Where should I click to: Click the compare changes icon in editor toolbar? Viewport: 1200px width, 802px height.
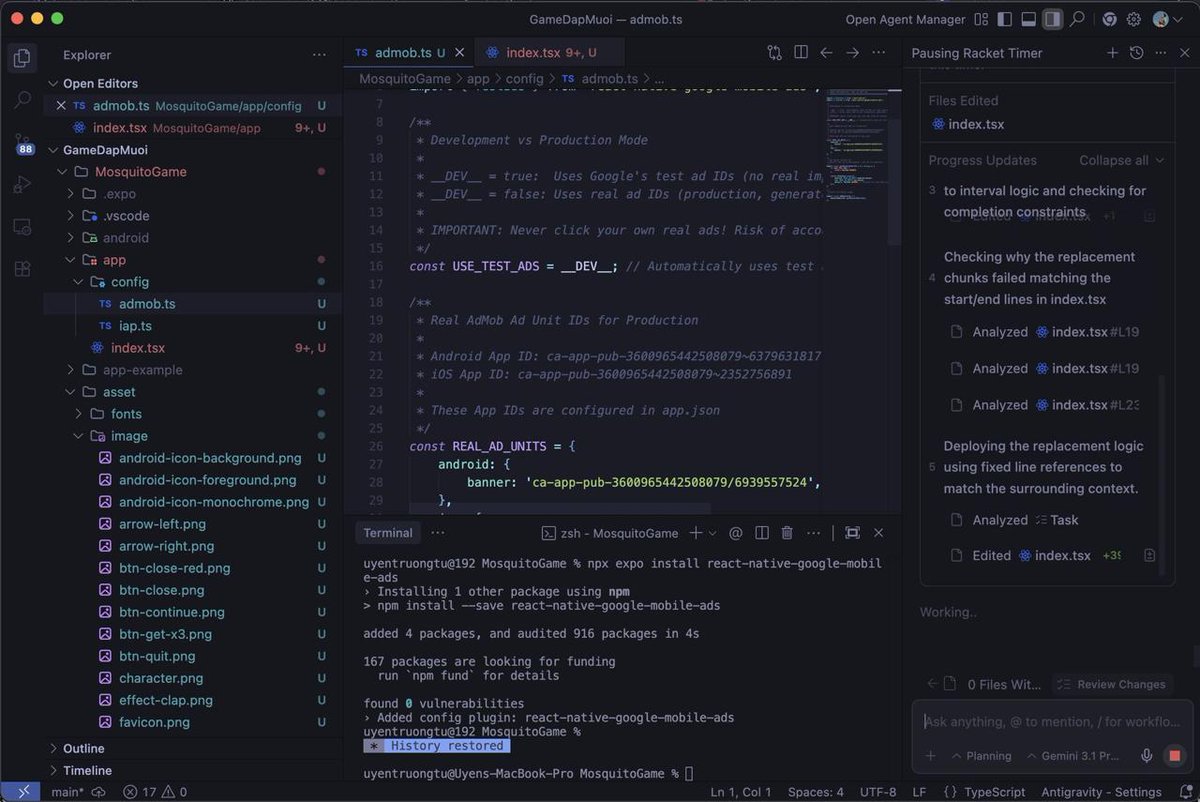pos(774,52)
